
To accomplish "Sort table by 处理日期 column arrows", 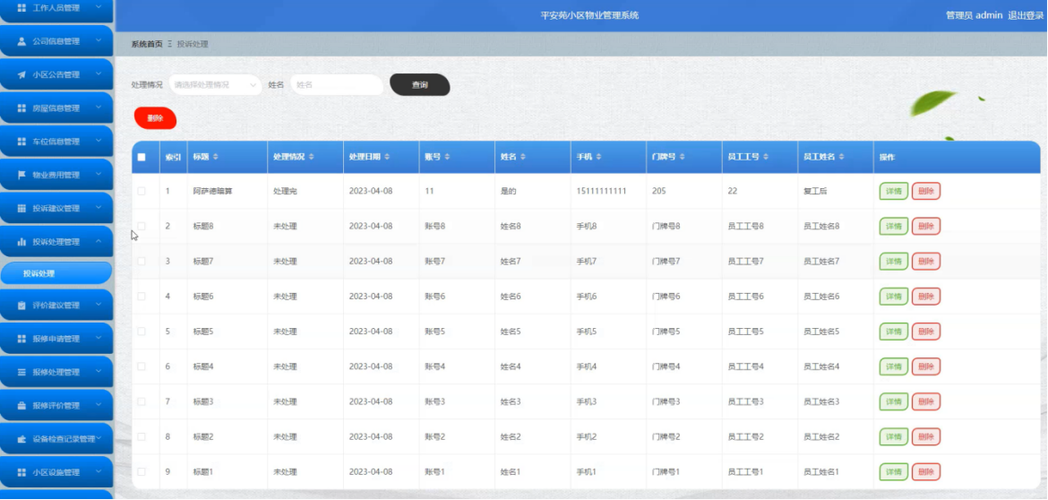I will point(387,157).
